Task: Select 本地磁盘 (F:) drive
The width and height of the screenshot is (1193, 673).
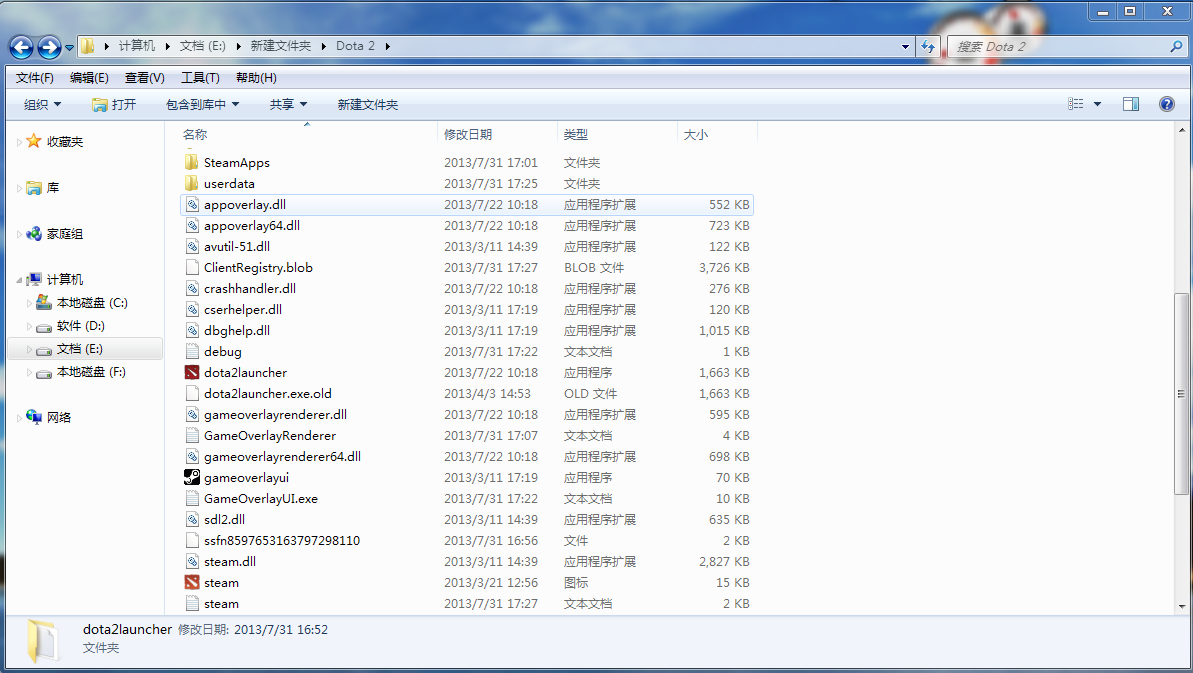Action: (x=91, y=372)
